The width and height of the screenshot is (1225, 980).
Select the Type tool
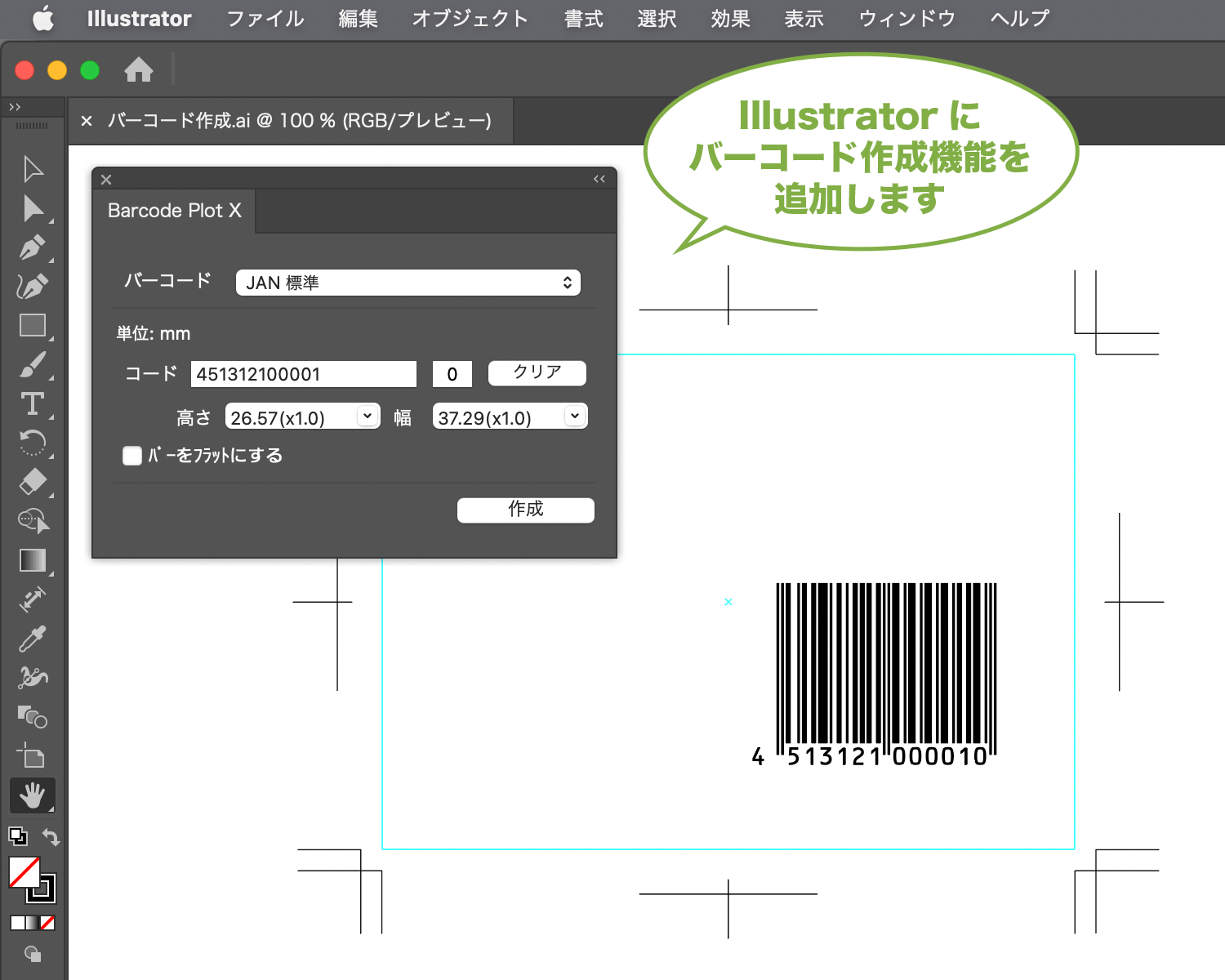pos(33,404)
